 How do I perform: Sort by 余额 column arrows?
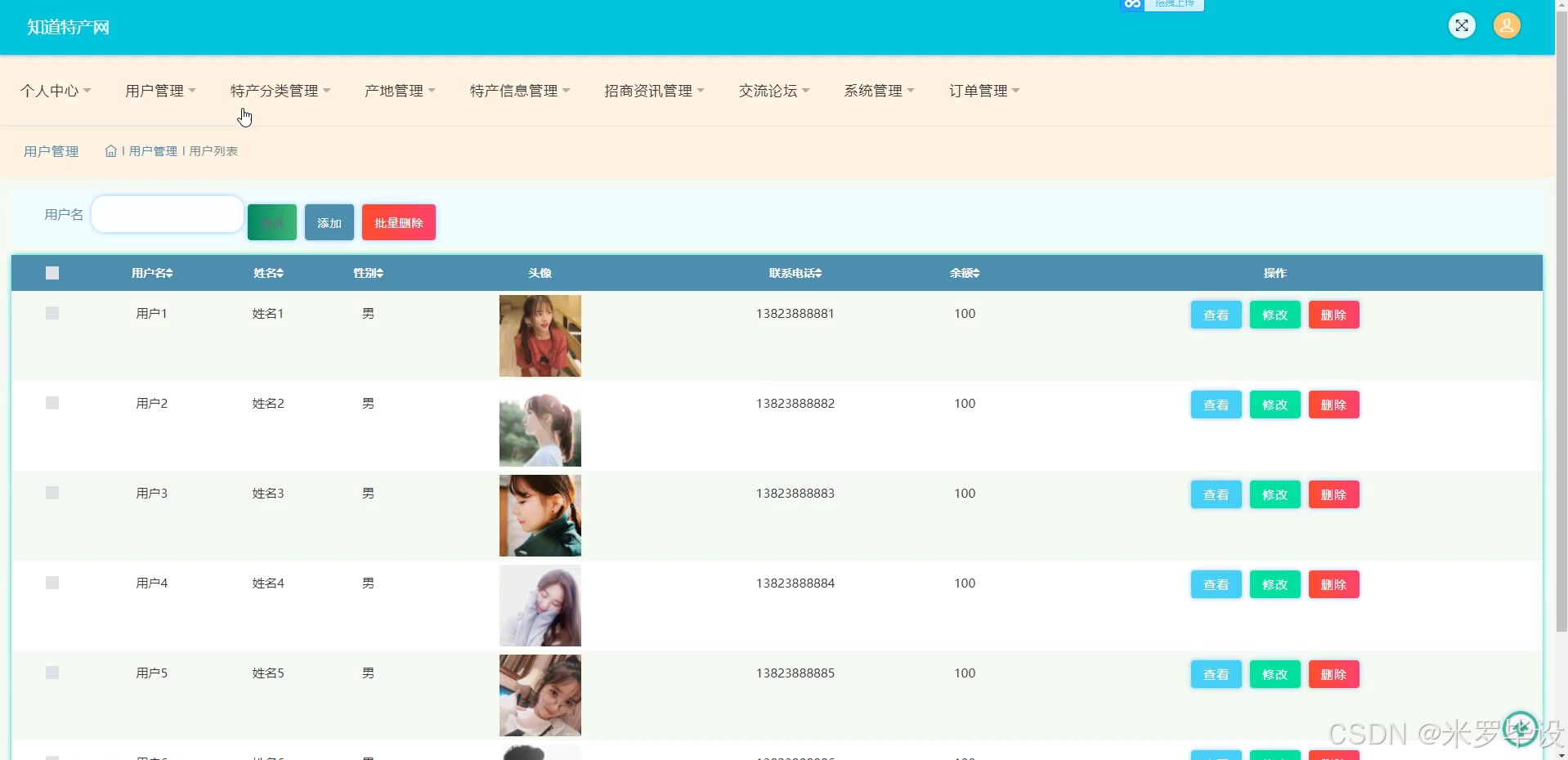[976, 273]
